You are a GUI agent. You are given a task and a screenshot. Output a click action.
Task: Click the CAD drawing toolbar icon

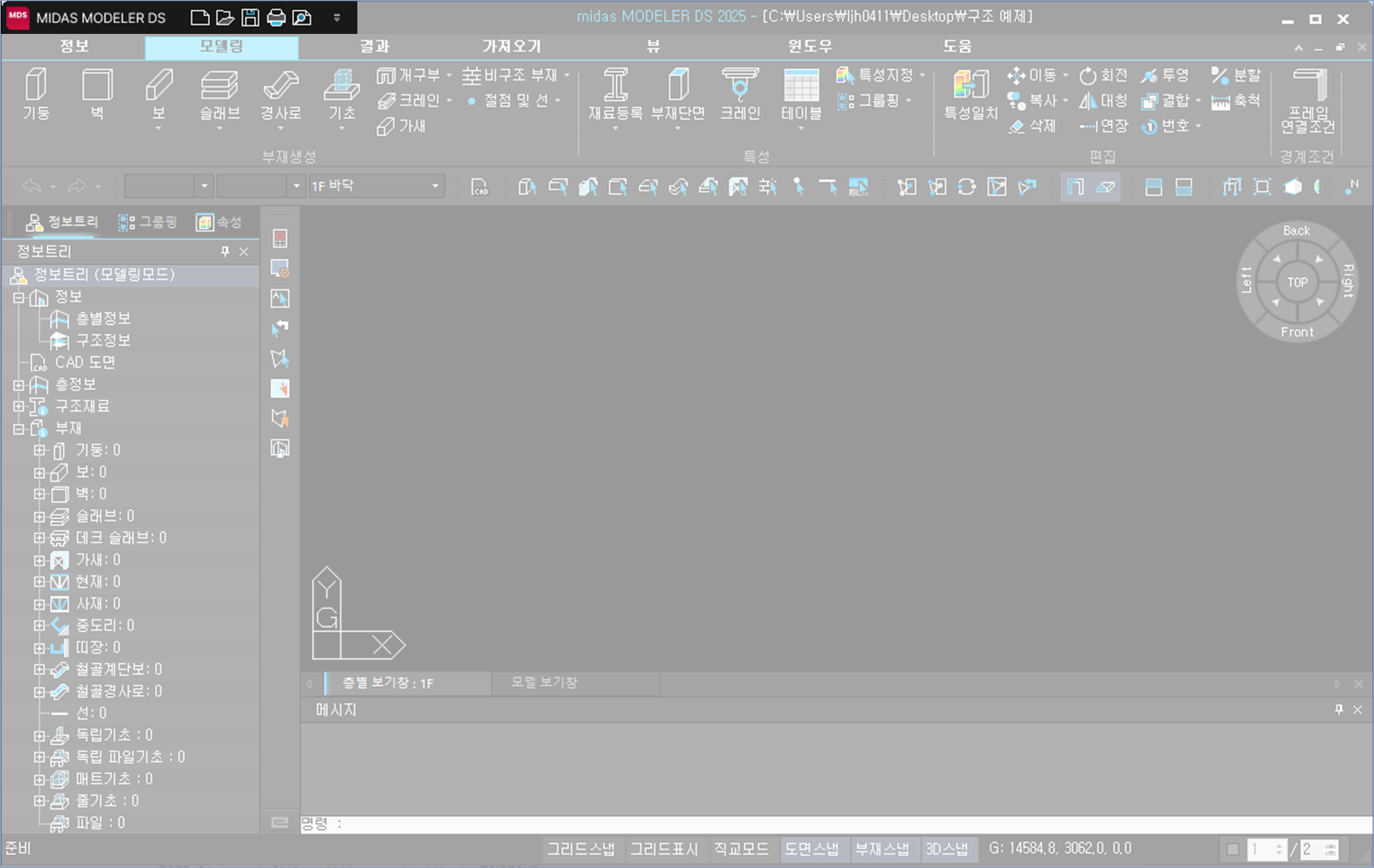[479, 186]
